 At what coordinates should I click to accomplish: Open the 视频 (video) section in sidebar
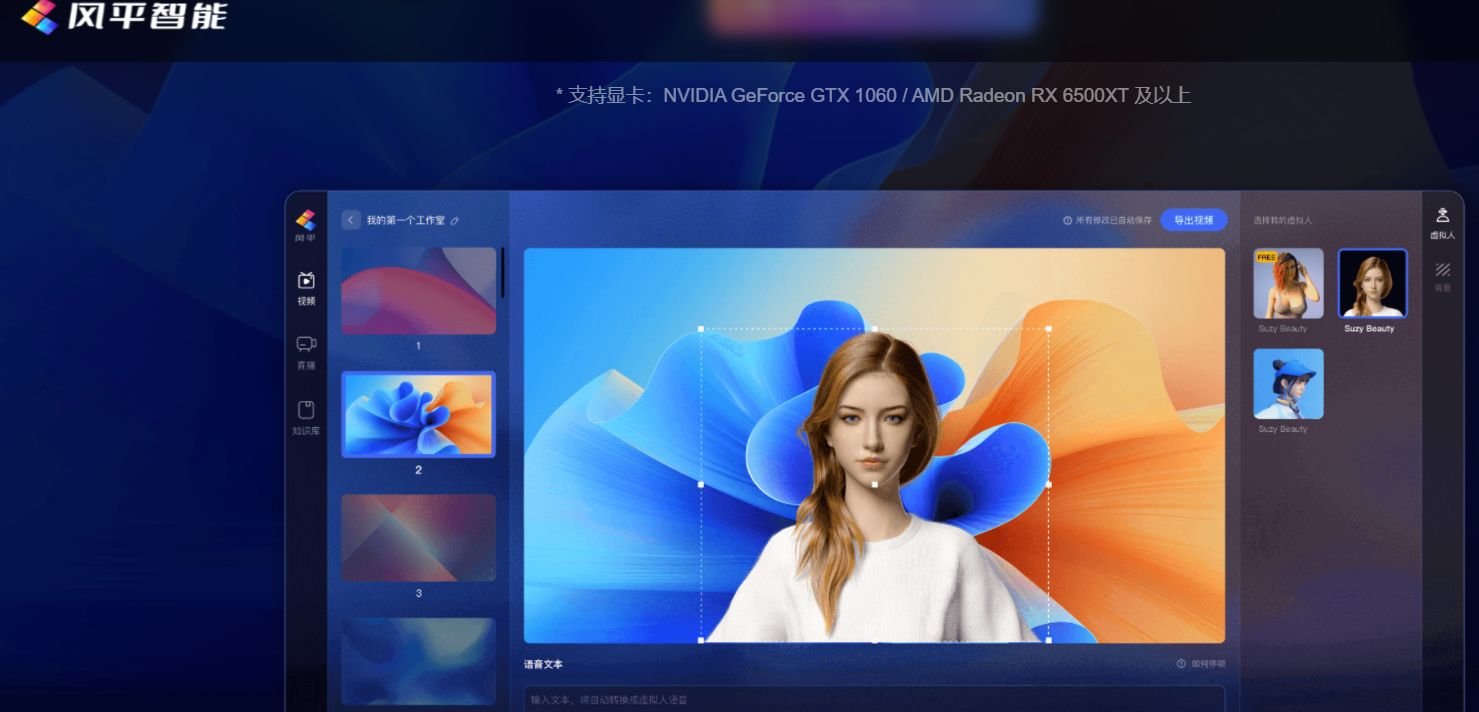coord(306,287)
